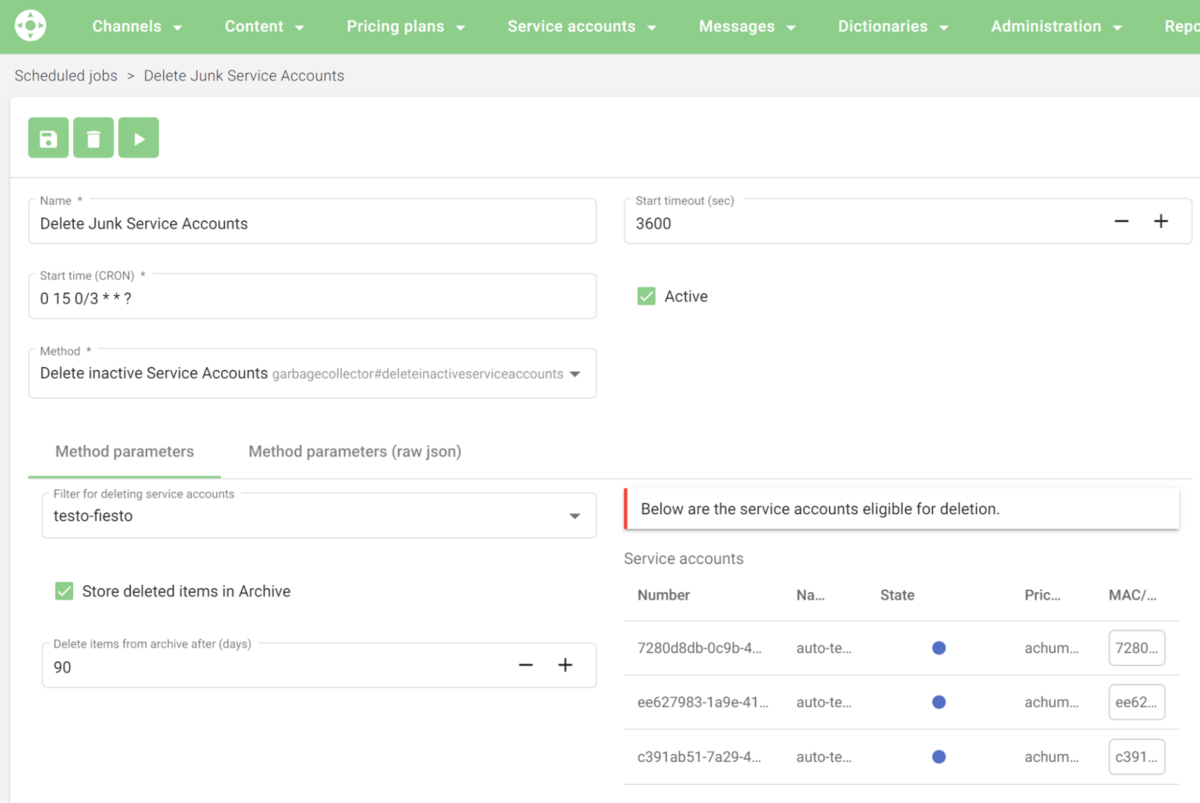Open the Administration menu
The width and height of the screenshot is (1200, 803).
pos(1056,27)
